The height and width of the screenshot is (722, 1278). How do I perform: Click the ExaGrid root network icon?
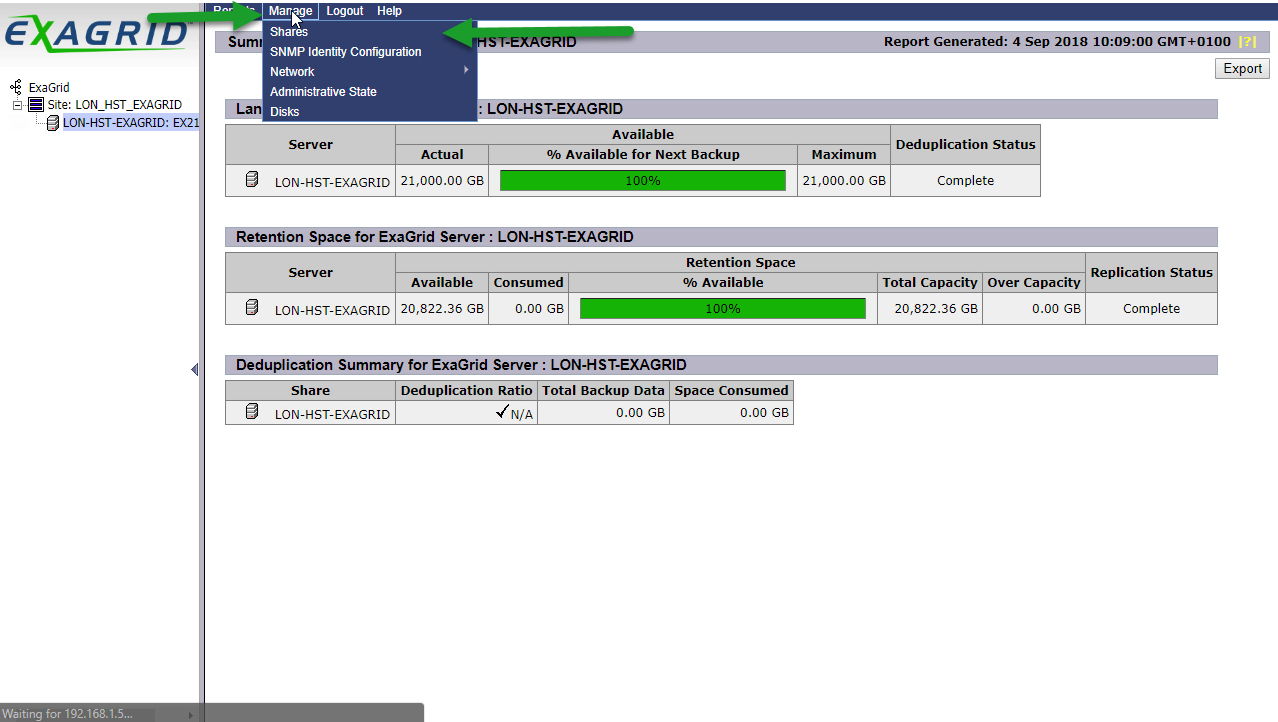tap(16, 88)
